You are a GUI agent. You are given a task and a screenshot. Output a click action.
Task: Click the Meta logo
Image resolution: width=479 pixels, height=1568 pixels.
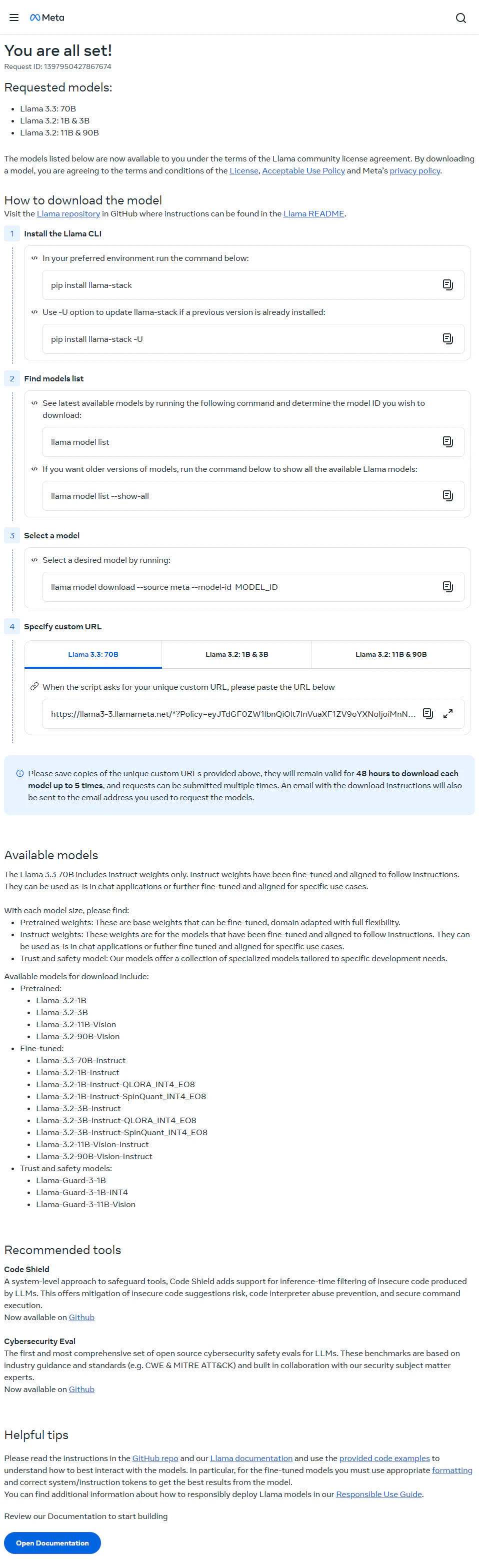click(47, 17)
